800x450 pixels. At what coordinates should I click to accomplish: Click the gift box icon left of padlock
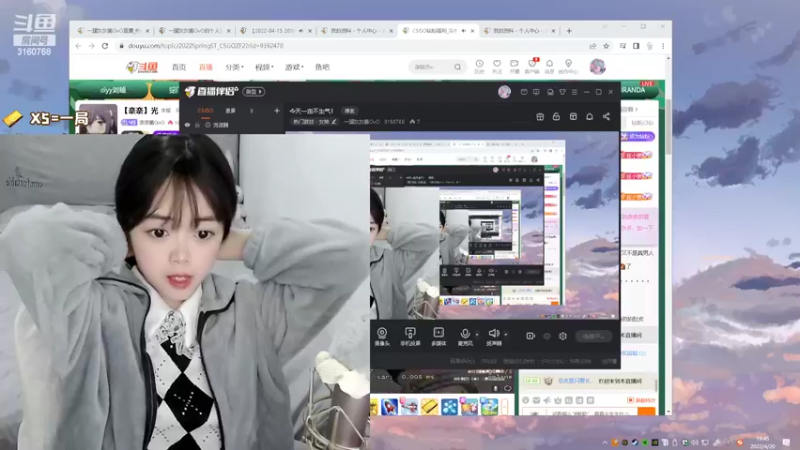click(x=540, y=116)
